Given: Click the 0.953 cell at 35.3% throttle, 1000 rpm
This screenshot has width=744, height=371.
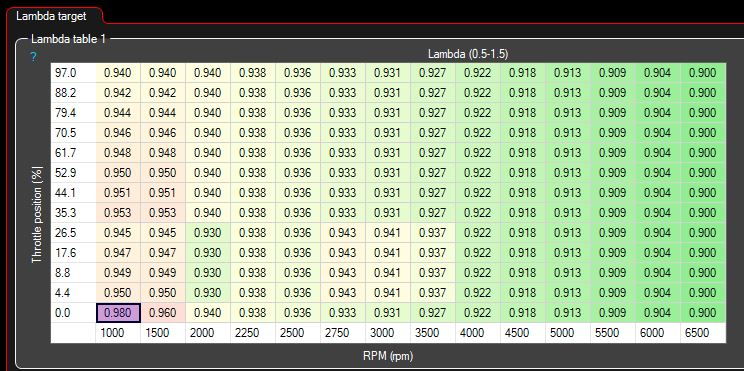Looking at the screenshot, I should pos(118,213).
